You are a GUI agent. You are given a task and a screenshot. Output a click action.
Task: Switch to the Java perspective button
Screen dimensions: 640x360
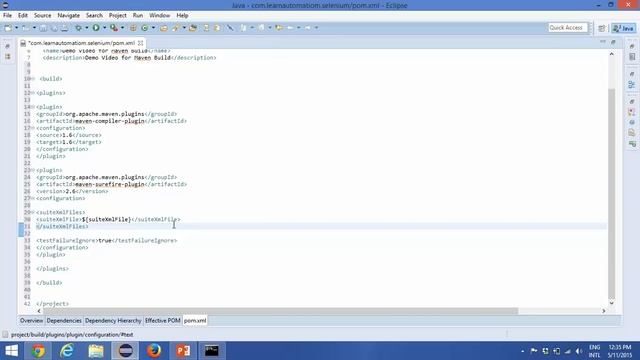(624, 28)
